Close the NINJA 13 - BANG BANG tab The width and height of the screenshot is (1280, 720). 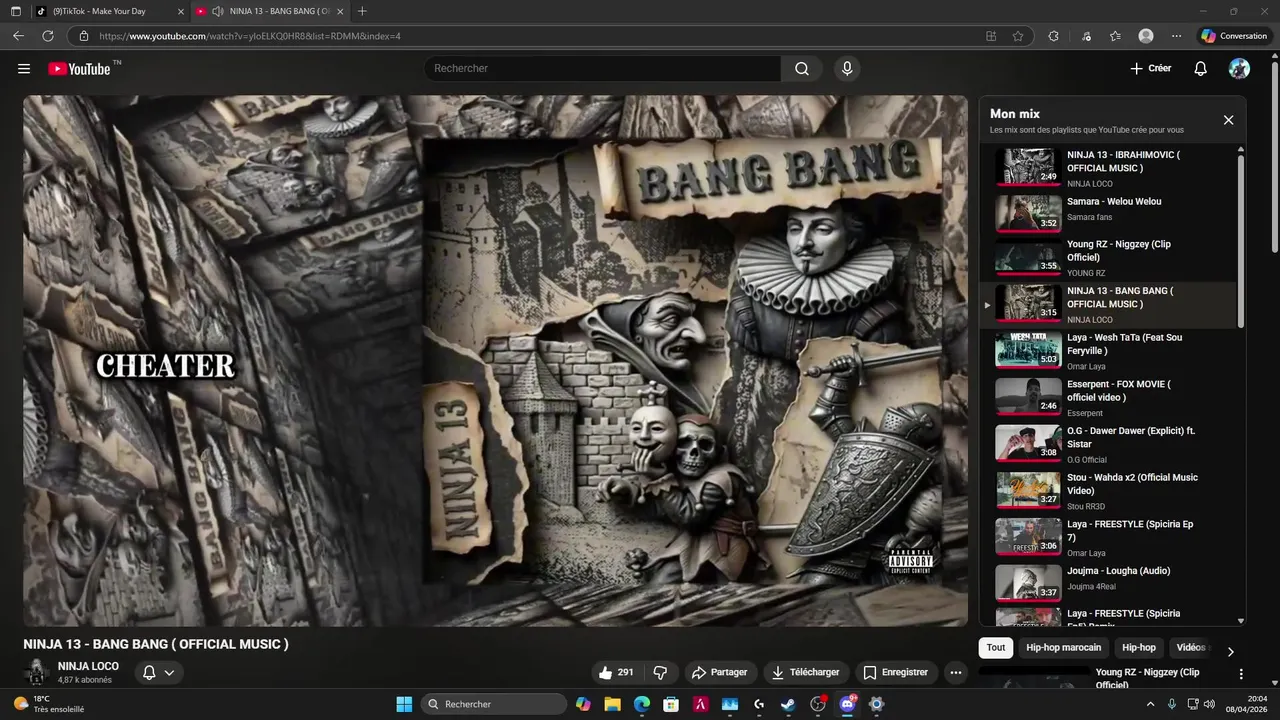click(340, 11)
